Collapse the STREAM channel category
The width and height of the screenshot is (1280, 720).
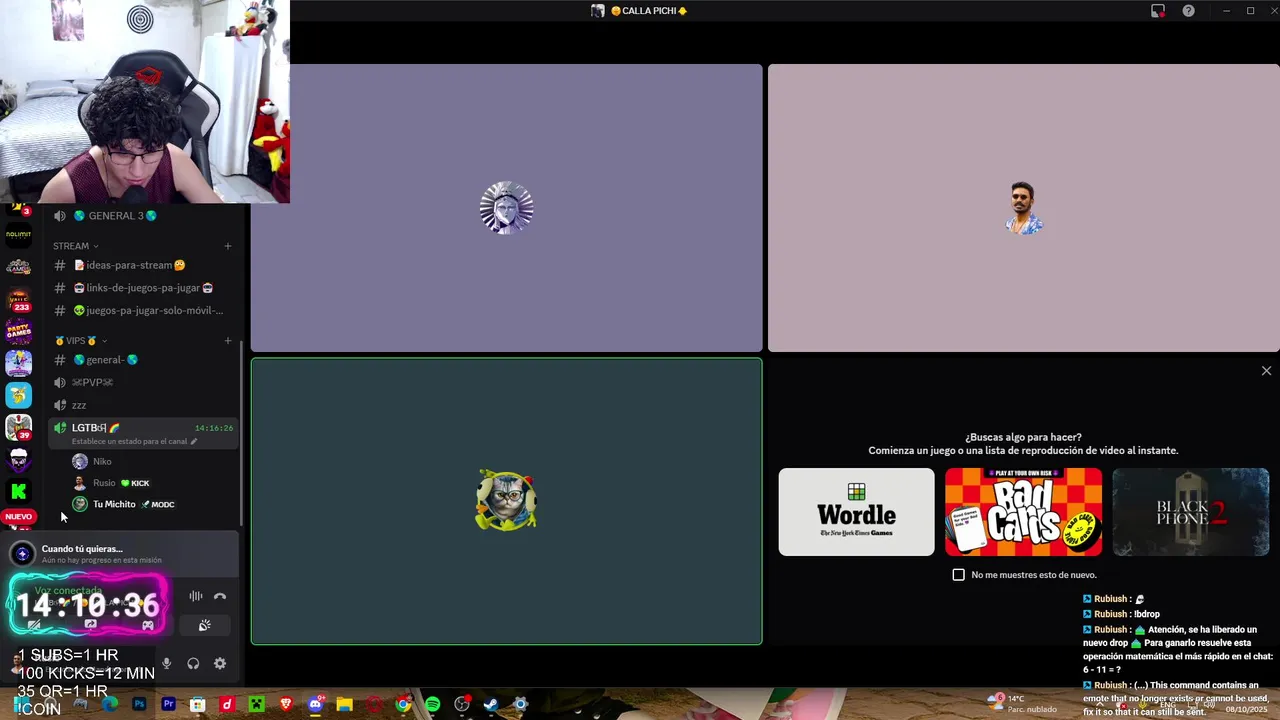coord(76,246)
